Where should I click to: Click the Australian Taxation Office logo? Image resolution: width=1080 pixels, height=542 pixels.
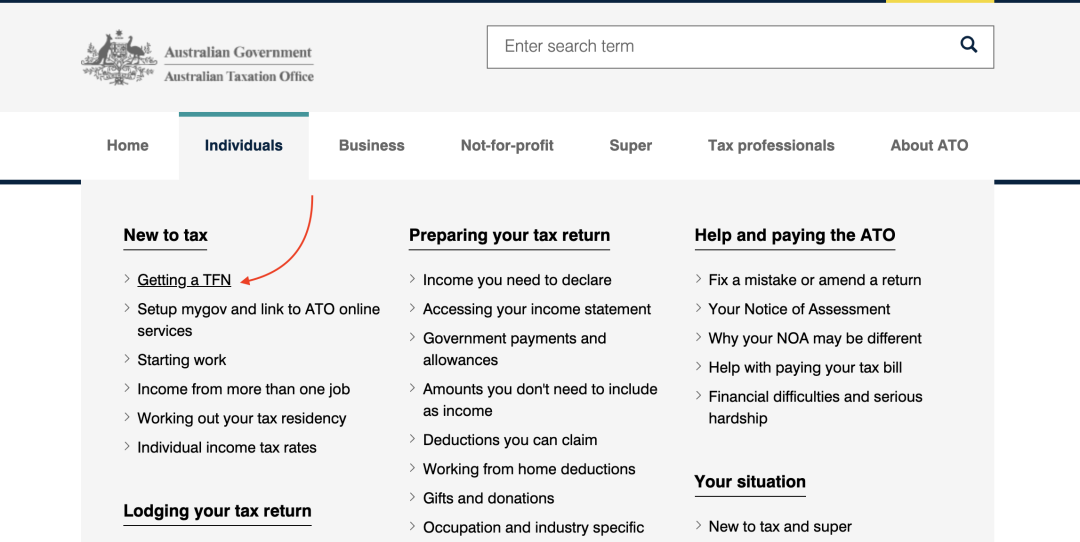(198, 58)
